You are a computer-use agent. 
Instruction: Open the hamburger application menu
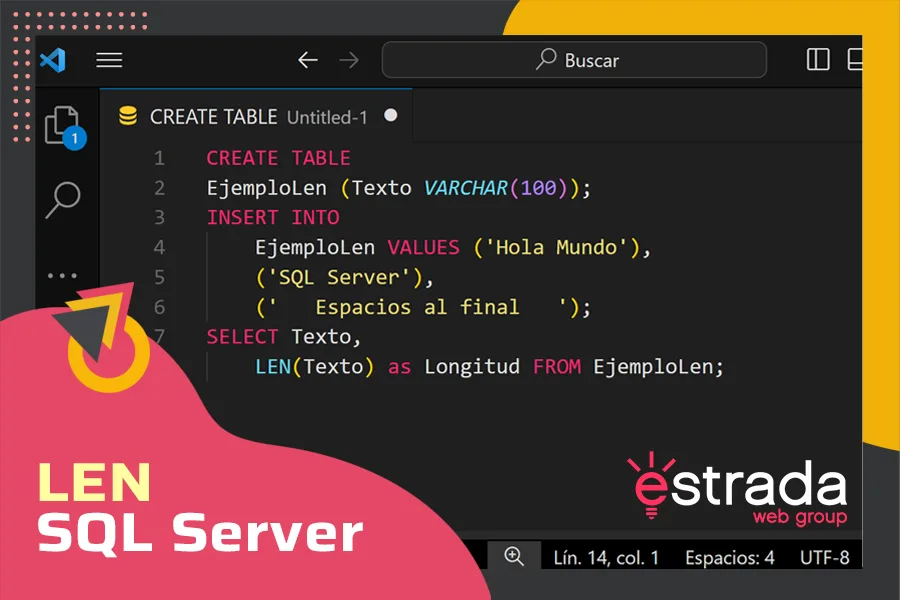109,60
